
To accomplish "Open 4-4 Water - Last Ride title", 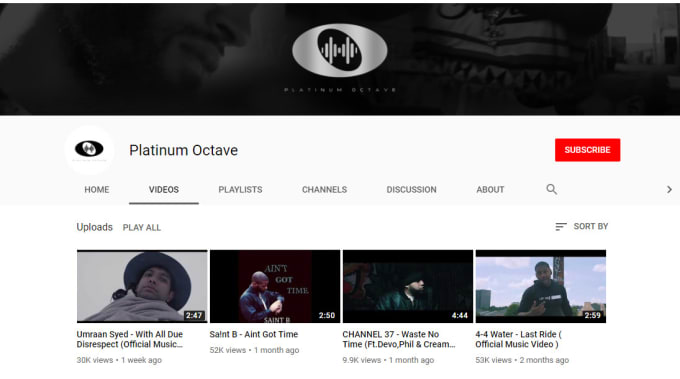I will coord(518,339).
